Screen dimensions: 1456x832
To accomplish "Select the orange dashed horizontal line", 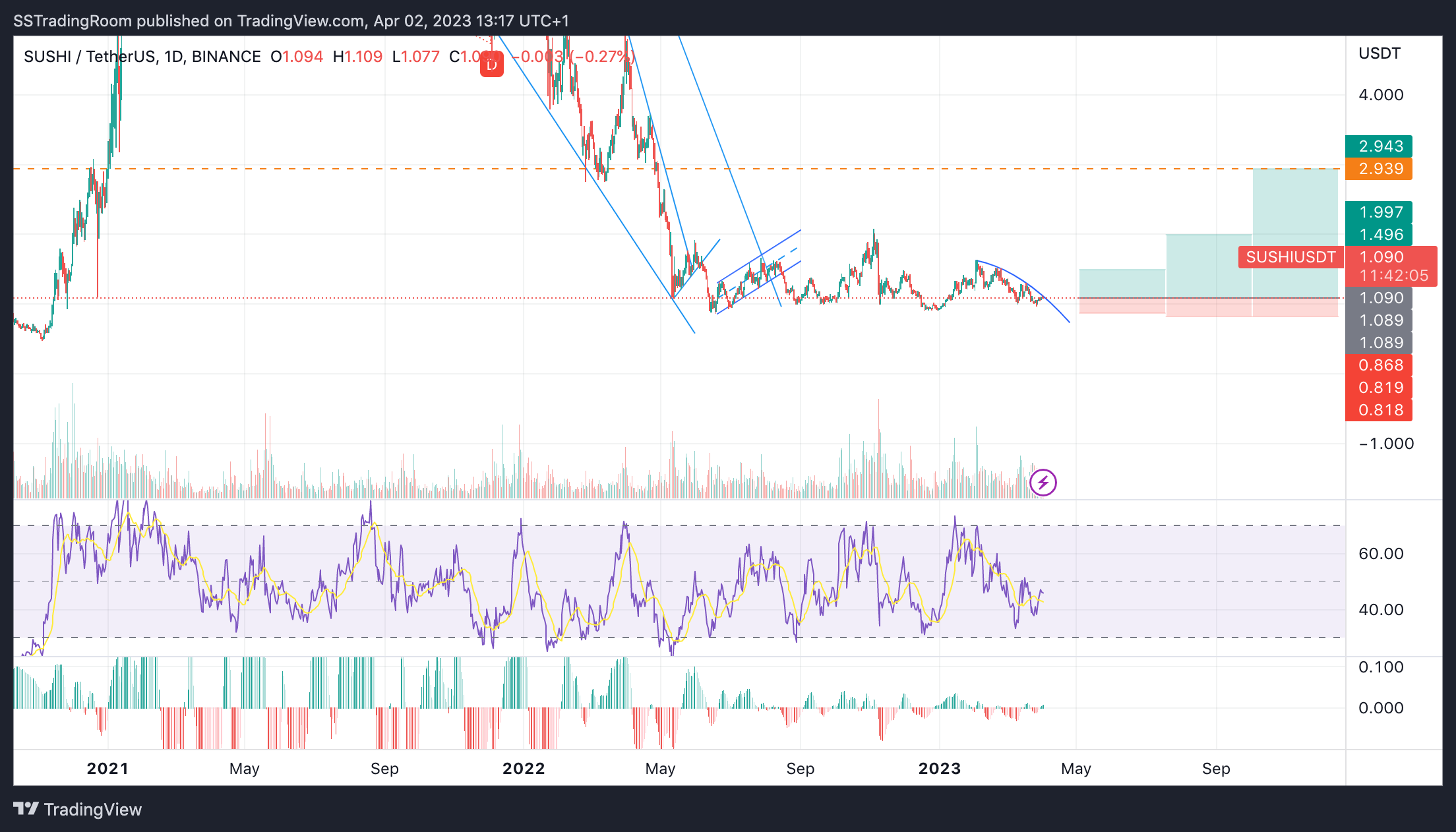I will (678, 169).
